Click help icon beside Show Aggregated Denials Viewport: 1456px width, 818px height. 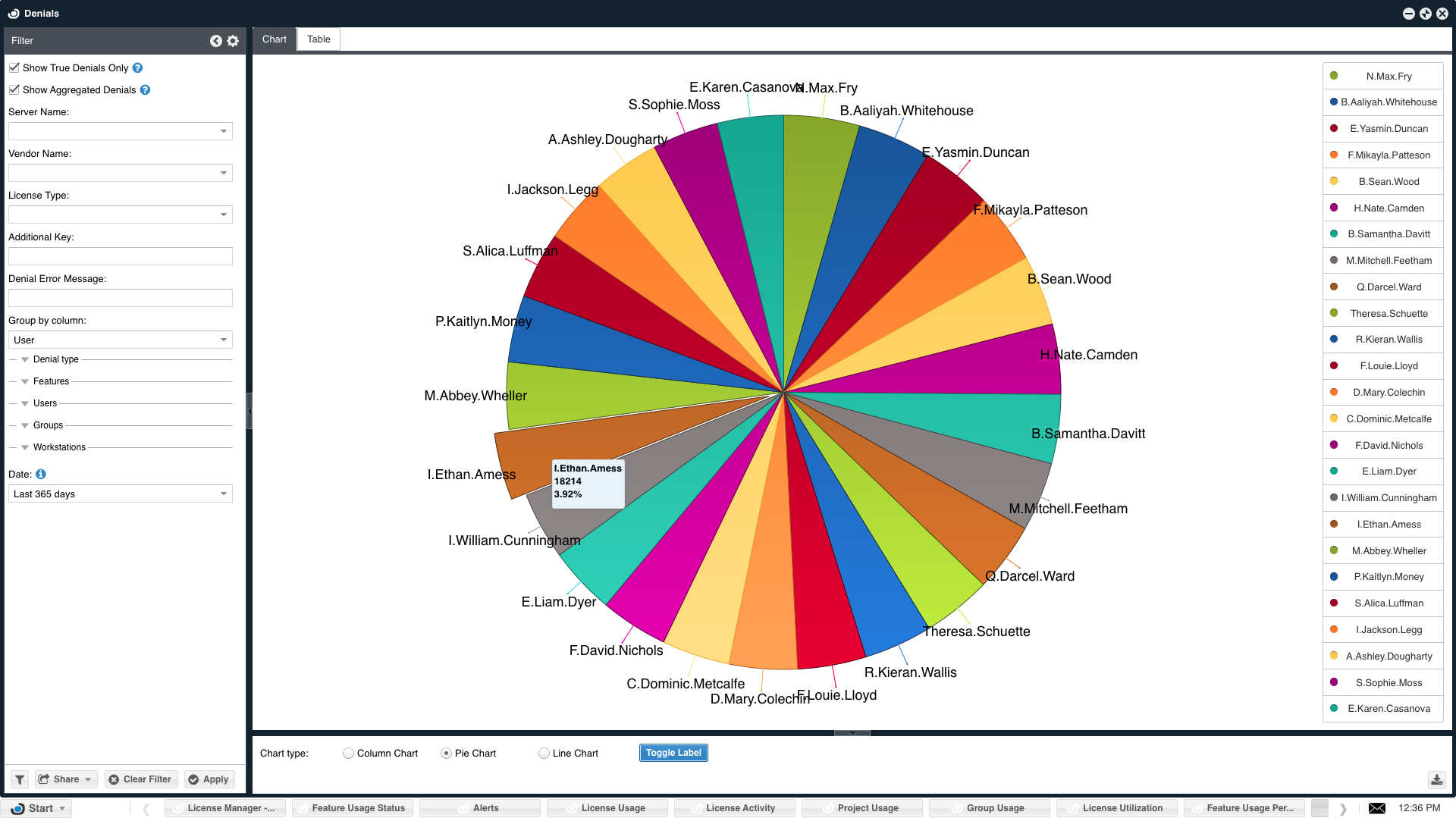point(145,90)
